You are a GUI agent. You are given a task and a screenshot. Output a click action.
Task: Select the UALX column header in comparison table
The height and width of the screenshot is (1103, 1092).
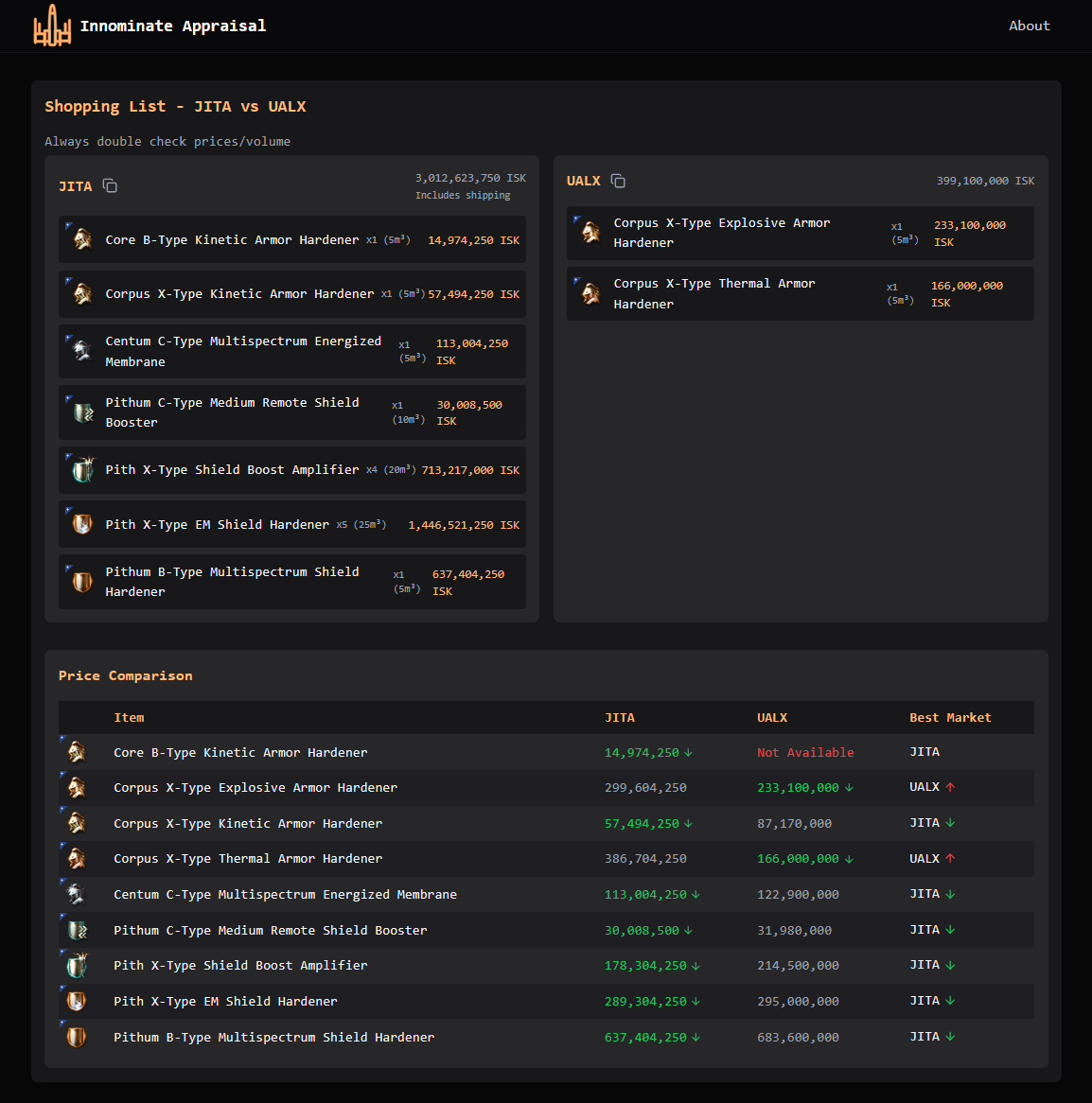click(772, 717)
